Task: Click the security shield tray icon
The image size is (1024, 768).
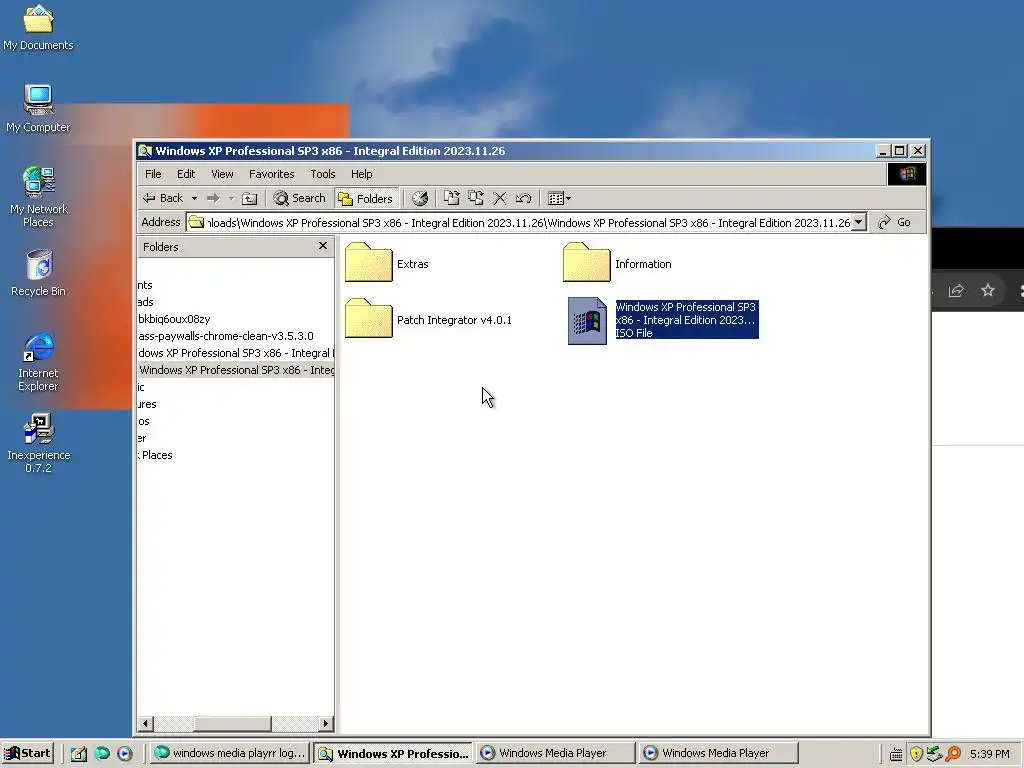Action: point(916,754)
